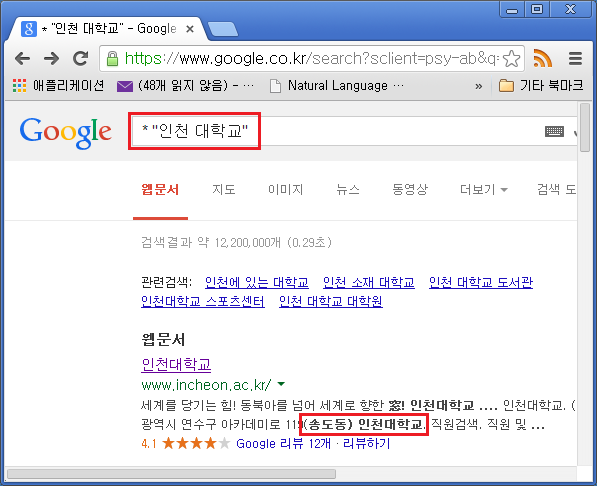Open the RSS feed extension icon

(543, 59)
